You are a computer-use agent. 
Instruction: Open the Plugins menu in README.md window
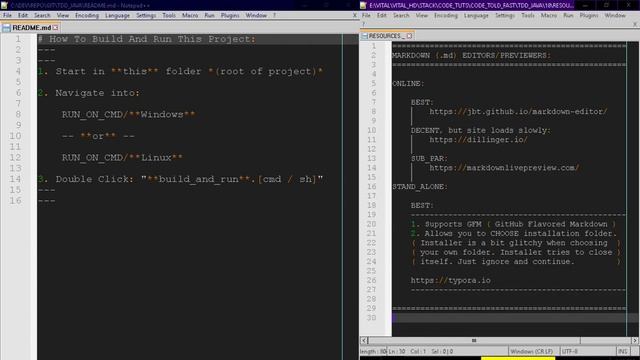tap(230, 15)
